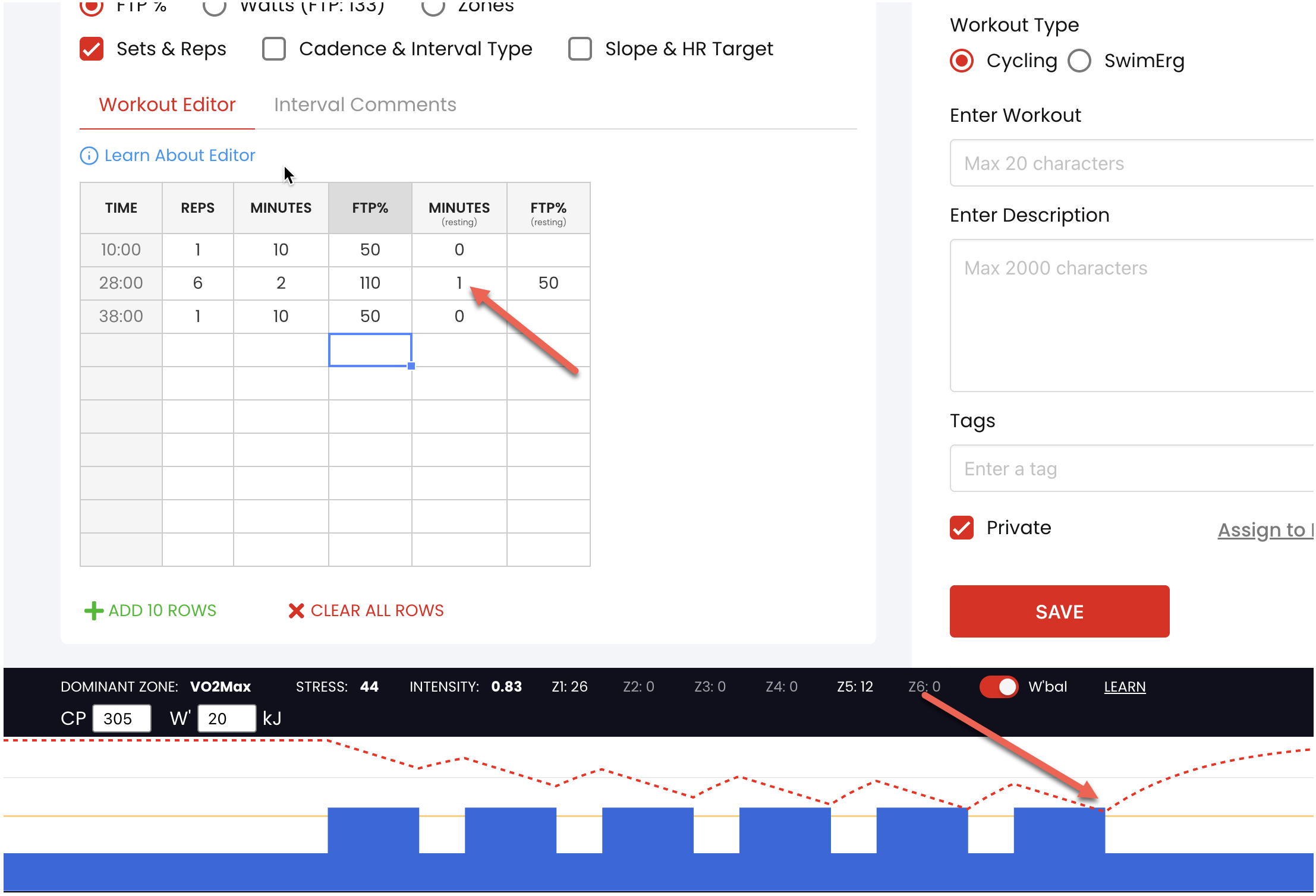Select the FTP % radio button
The width and height of the screenshot is (1316, 896).
[92, 7]
